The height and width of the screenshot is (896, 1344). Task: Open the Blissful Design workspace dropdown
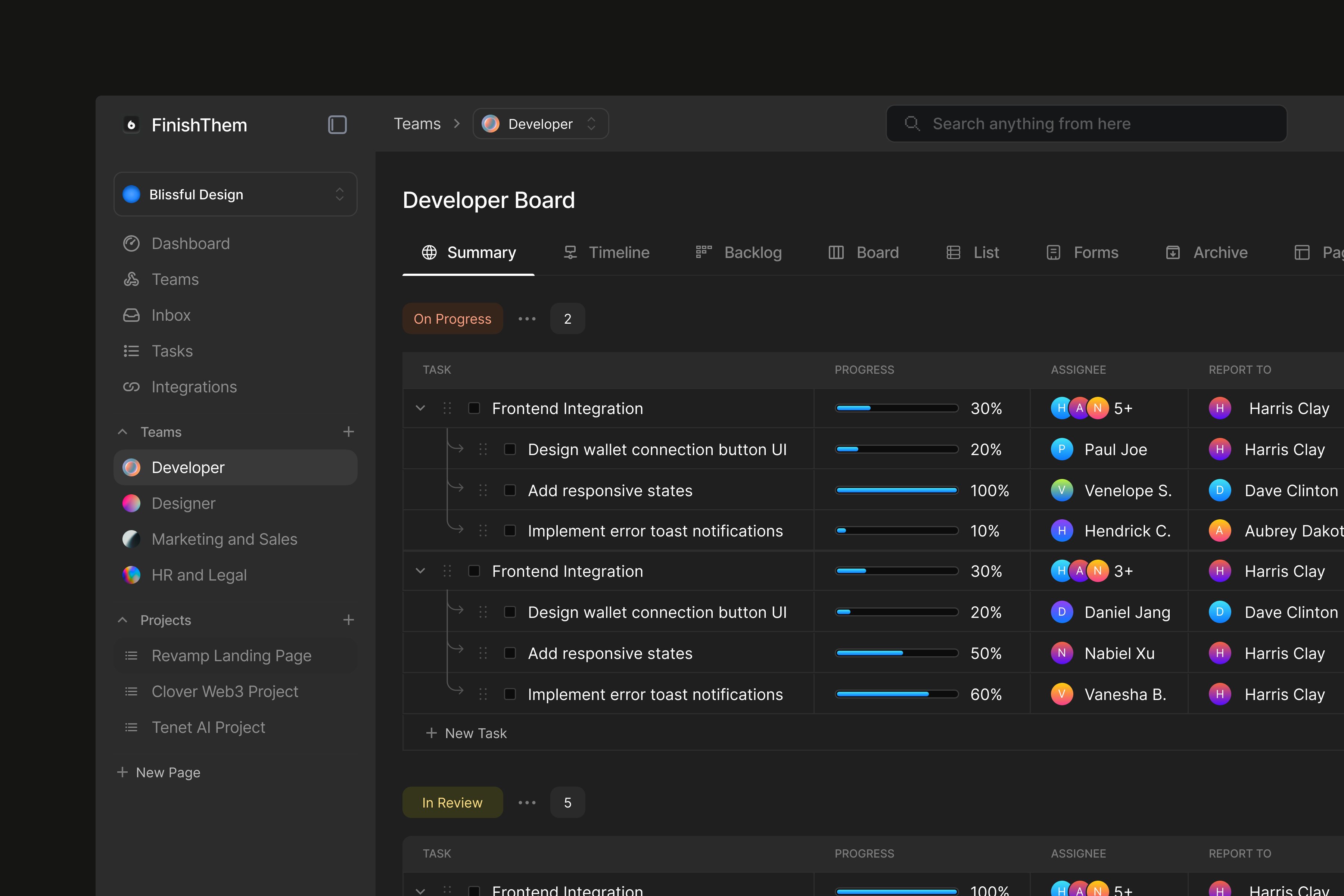click(236, 194)
